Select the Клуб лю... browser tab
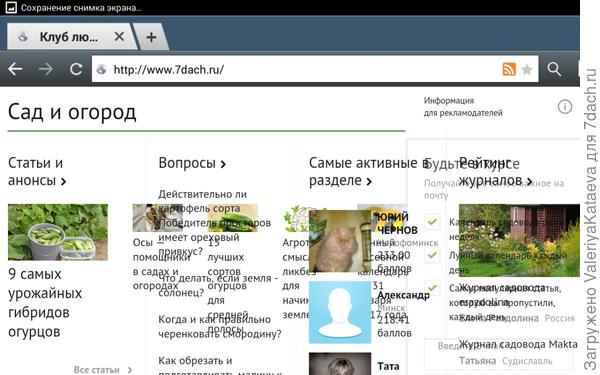This screenshot has width=600, height=375. (71, 37)
